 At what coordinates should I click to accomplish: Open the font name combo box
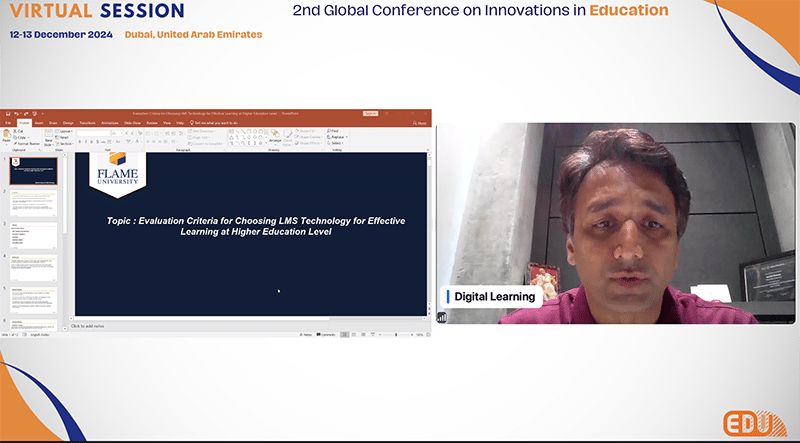94,133
